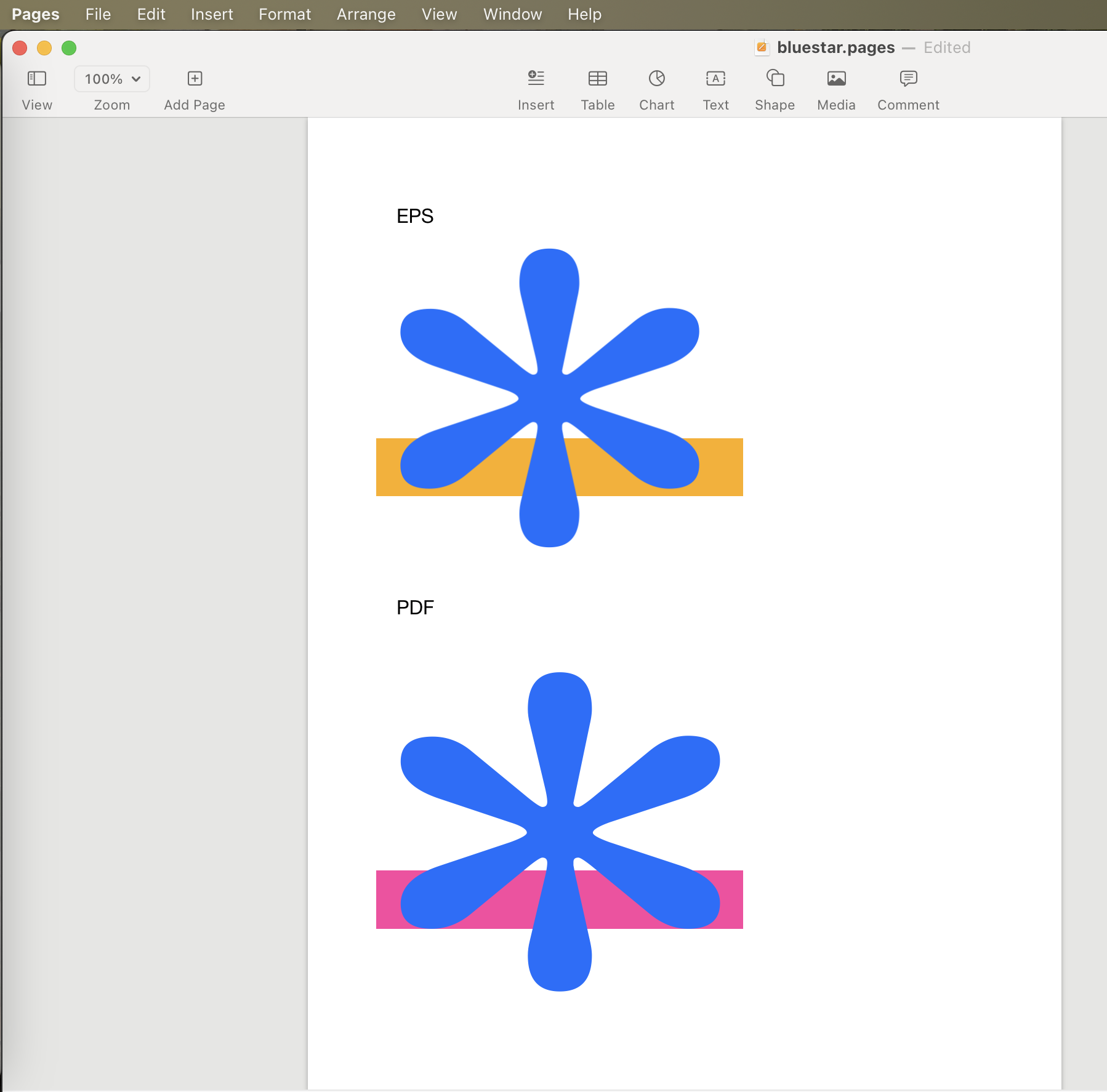Image resolution: width=1107 pixels, height=1092 pixels.
Task: Click the Add Page toolbar icon
Action: click(195, 79)
